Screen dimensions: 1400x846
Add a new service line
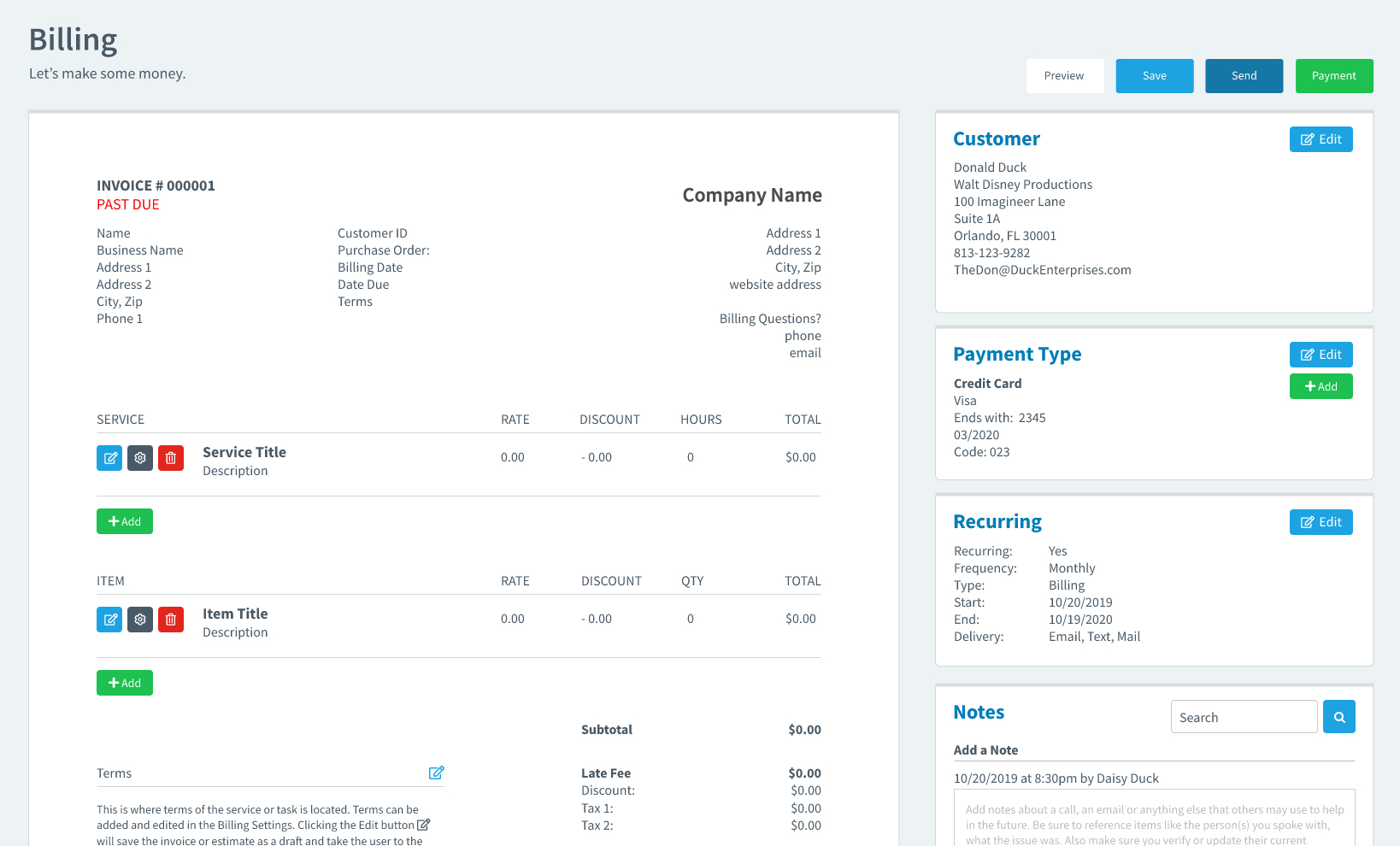(125, 520)
